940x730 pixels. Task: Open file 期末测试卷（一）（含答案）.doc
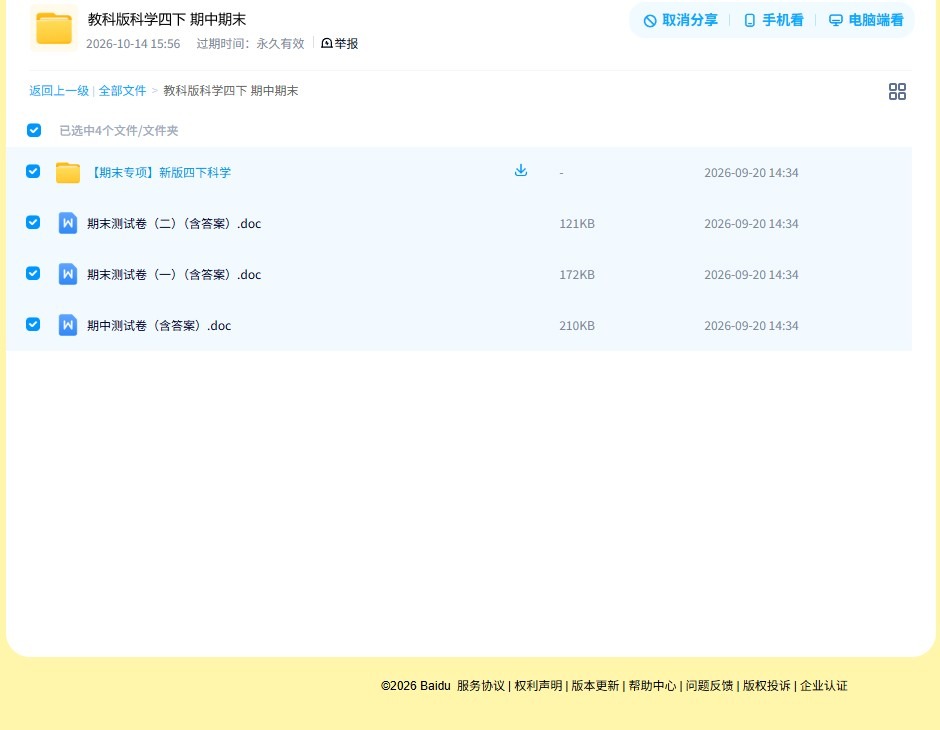(x=174, y=274)
